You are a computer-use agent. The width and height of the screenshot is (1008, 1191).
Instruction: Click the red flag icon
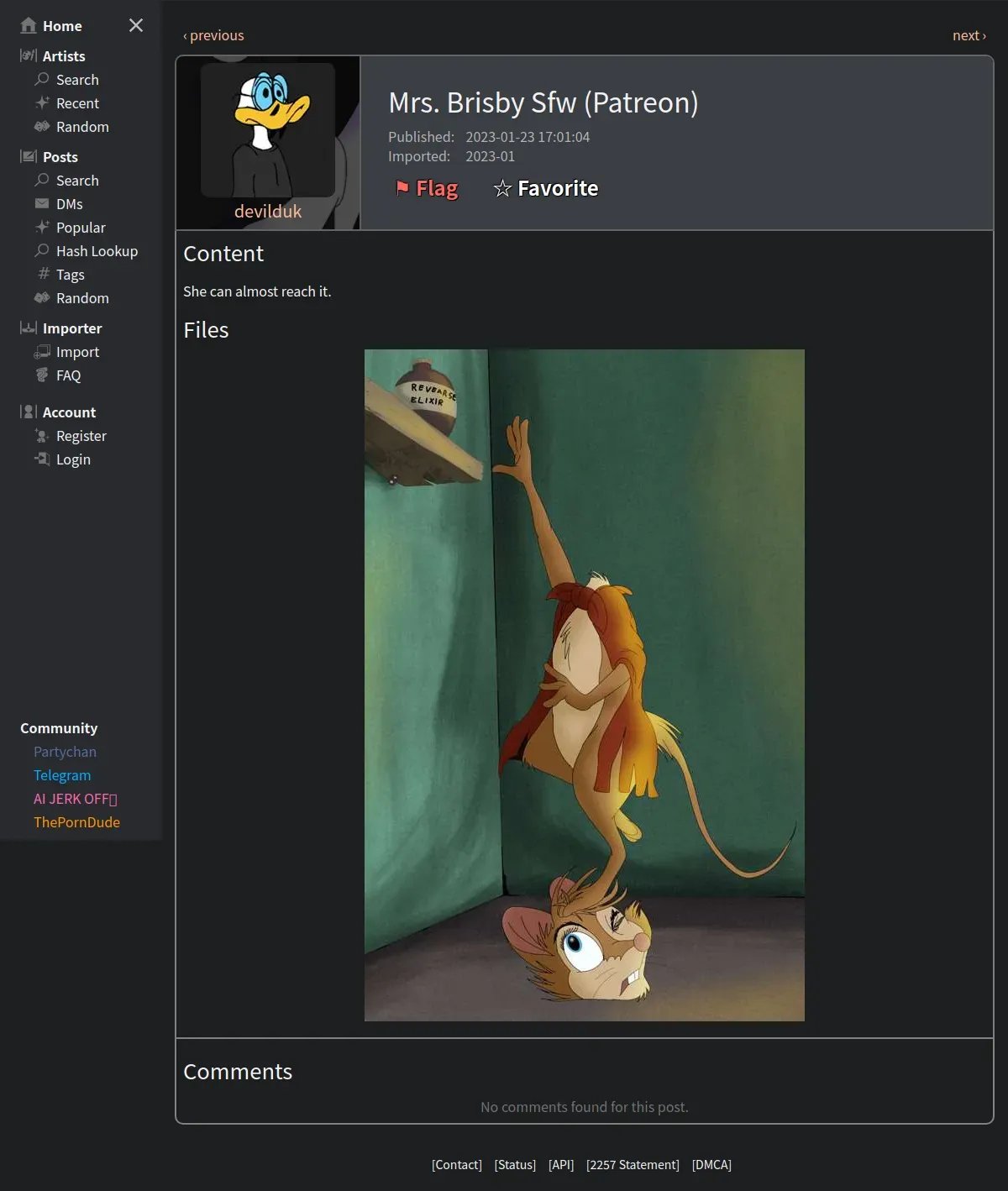(x=402, y=187)
